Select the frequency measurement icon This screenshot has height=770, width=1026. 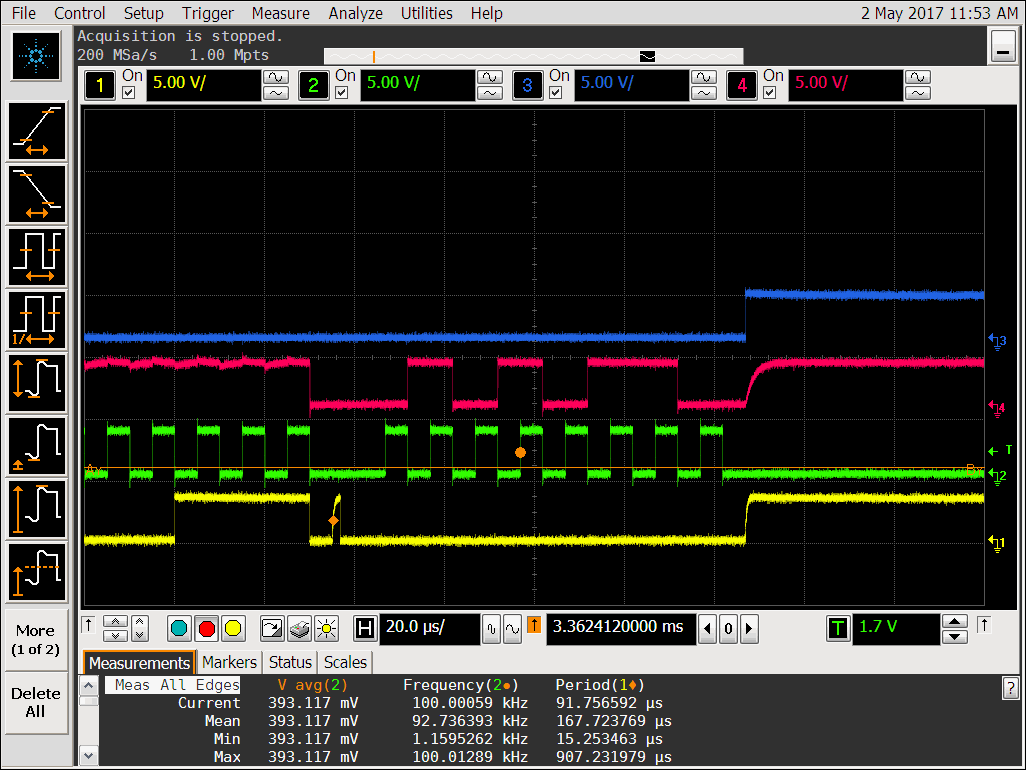(x=37, y=320)
